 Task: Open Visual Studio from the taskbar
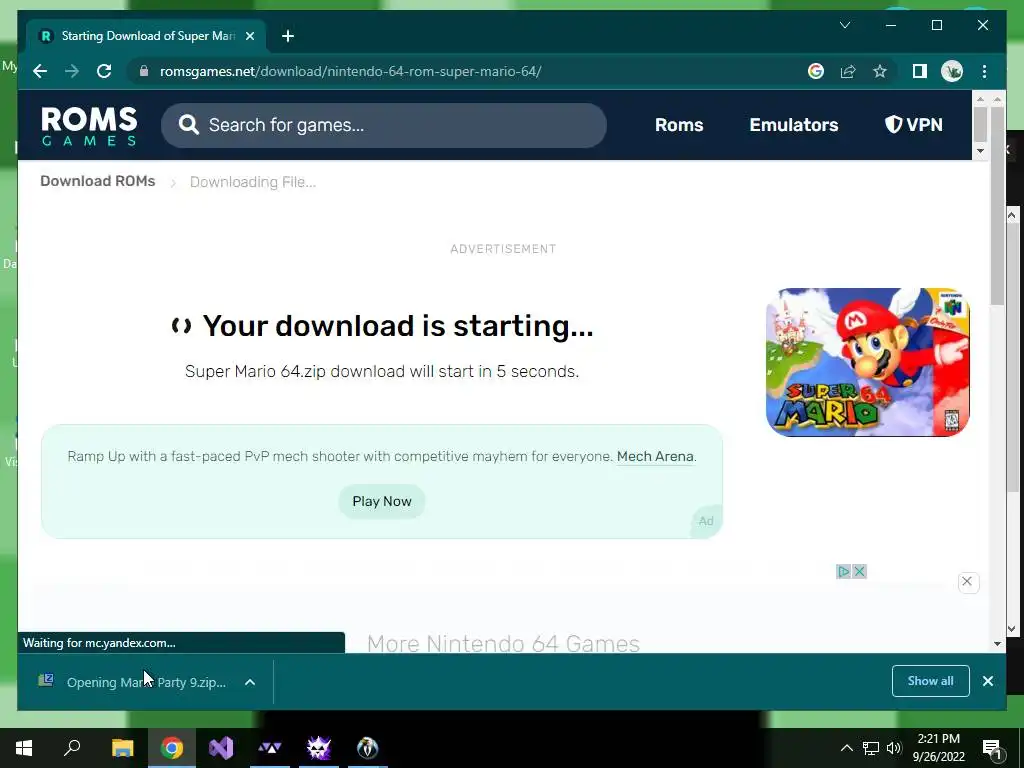(221, 748)
